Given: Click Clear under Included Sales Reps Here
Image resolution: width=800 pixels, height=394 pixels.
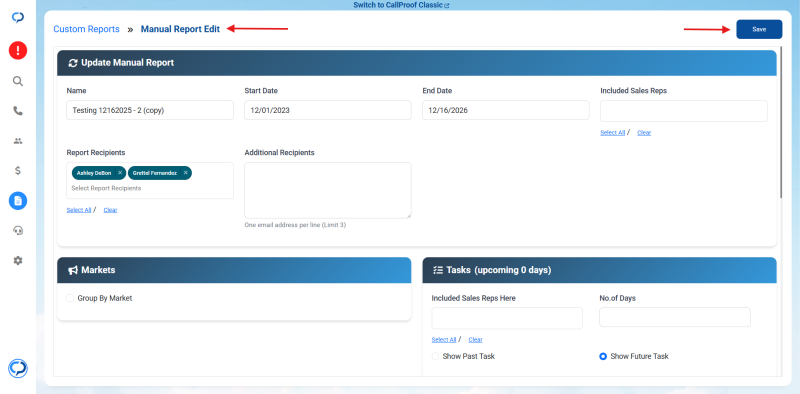Looking at the screenshot, I should 476,340.
